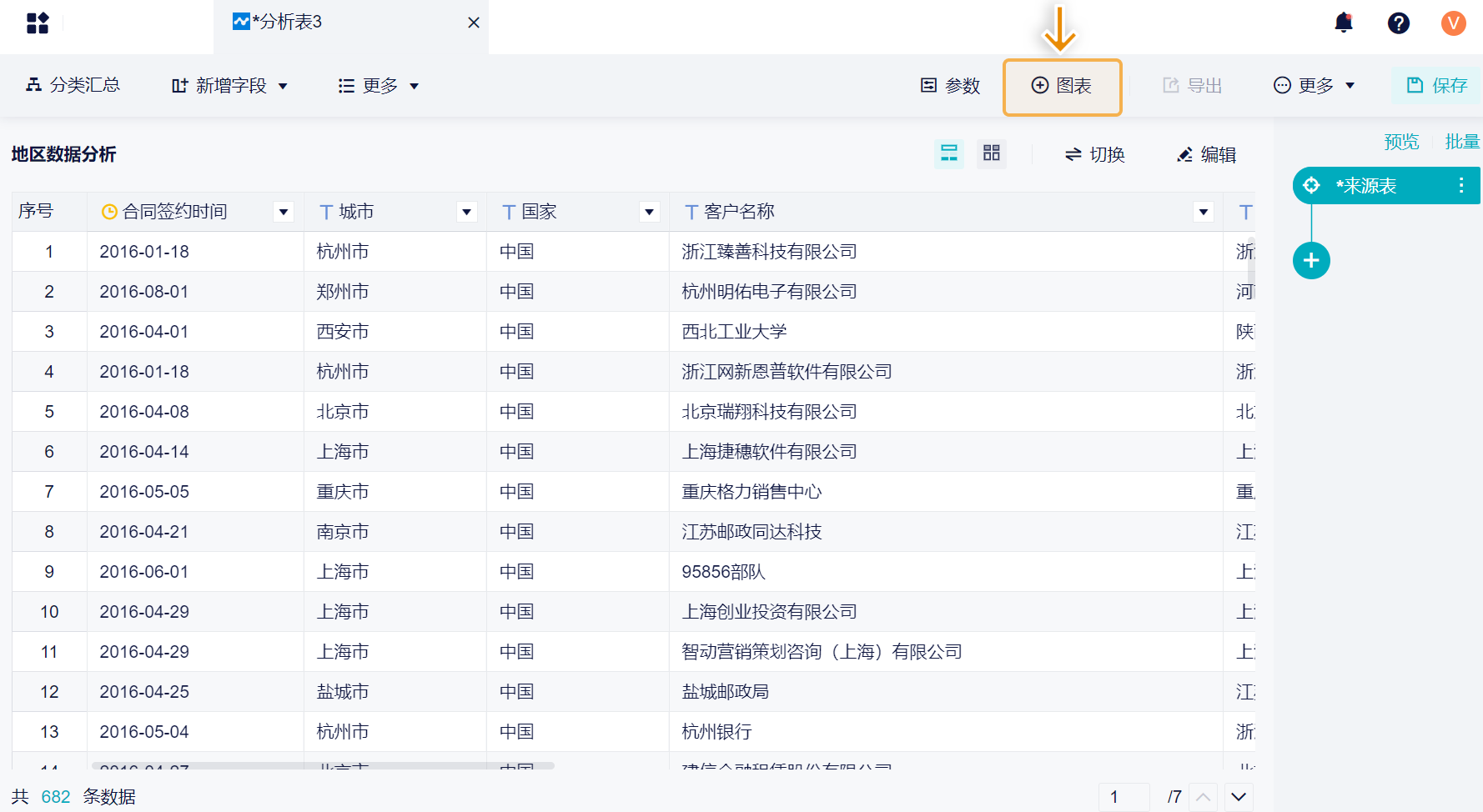Viewport: 1483px width, 812px height.
Task: Click city cell 盐城市
Action: (395, 692)
